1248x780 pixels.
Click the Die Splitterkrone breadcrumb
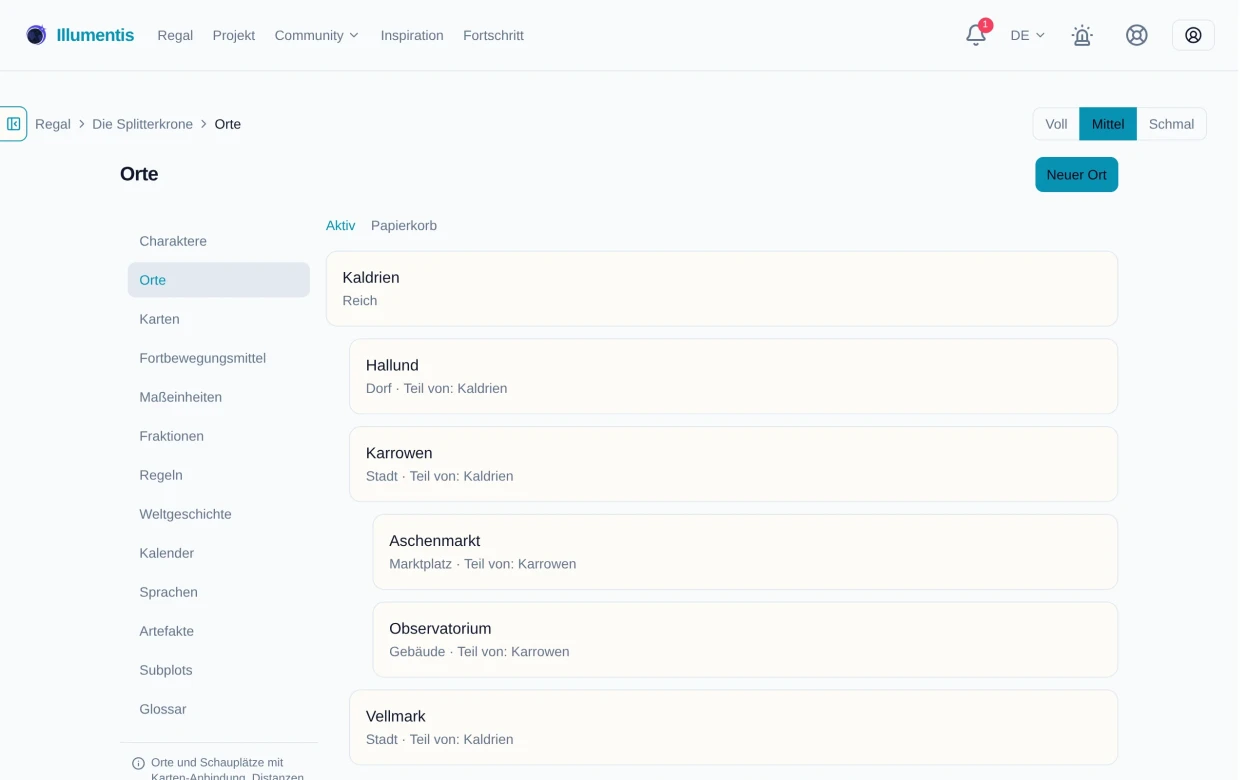tap(144, 124)
